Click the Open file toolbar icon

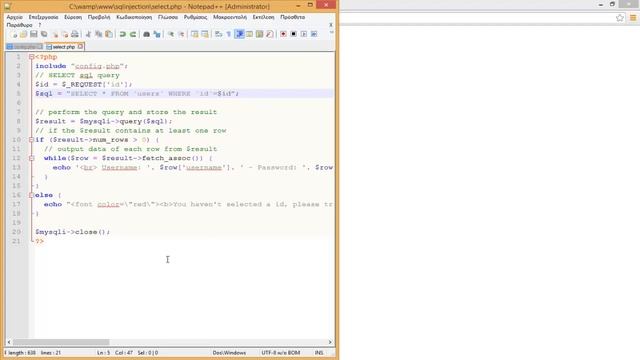tap(23, 34)
